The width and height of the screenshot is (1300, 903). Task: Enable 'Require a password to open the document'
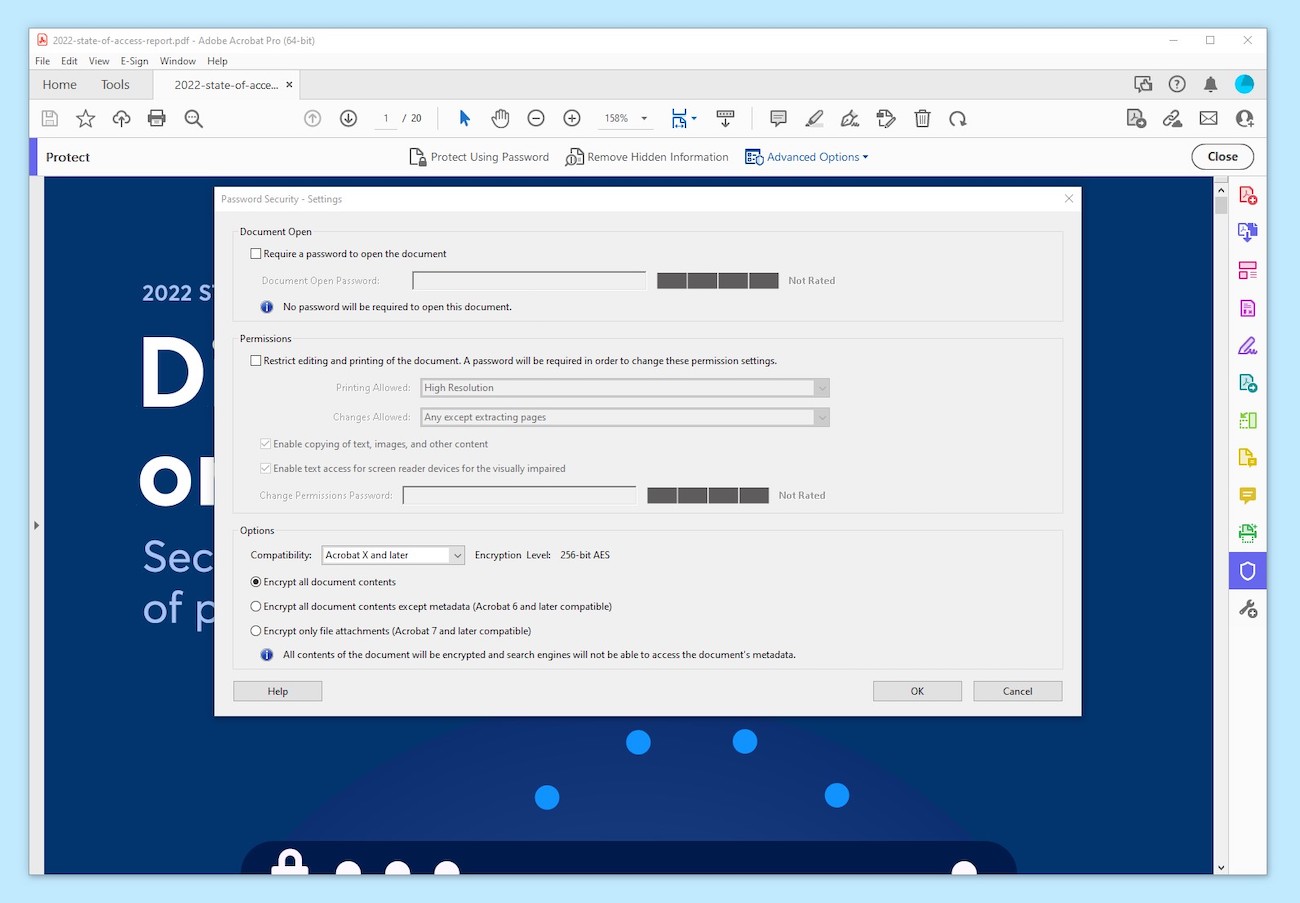click(256, 253)
